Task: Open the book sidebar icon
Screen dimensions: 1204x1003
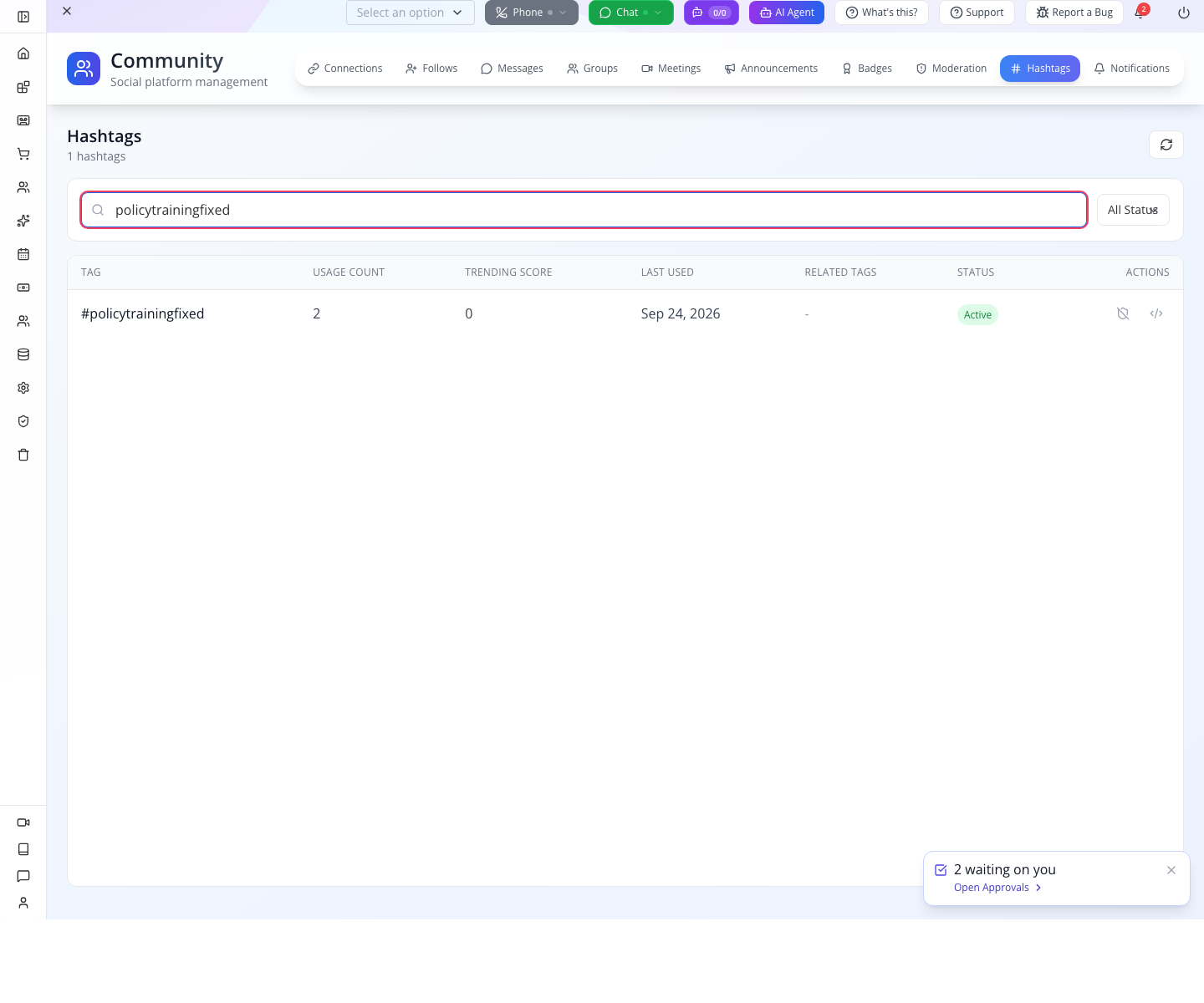Action: point(23,849)
